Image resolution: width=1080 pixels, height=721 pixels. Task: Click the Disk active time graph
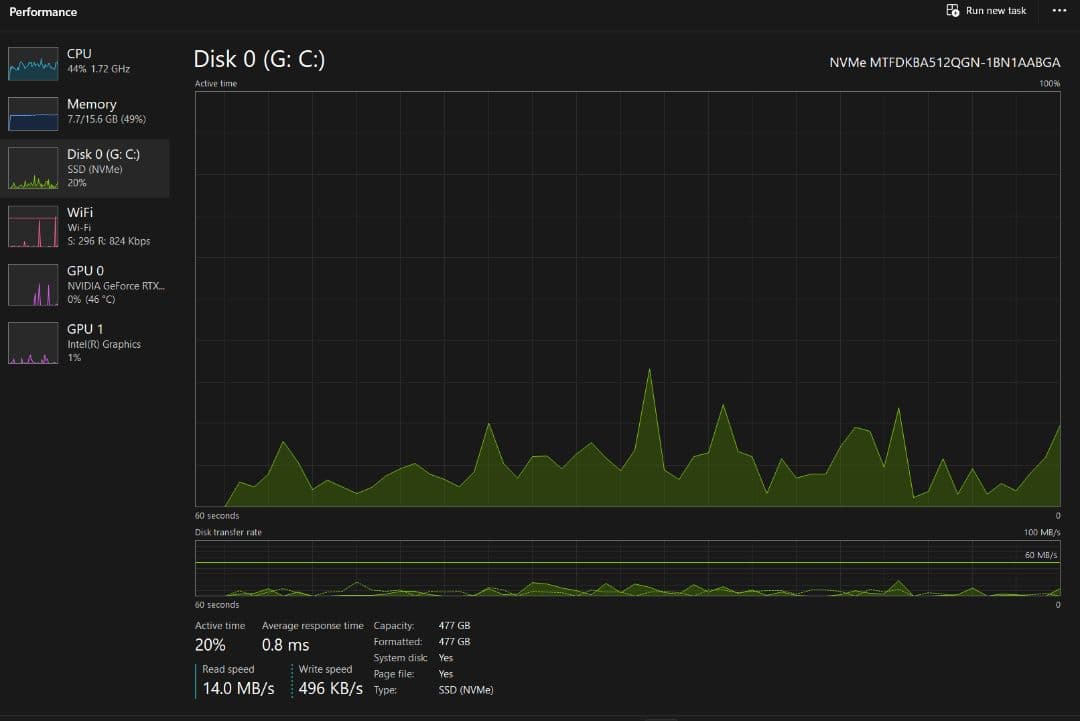(x=627, y=299)
